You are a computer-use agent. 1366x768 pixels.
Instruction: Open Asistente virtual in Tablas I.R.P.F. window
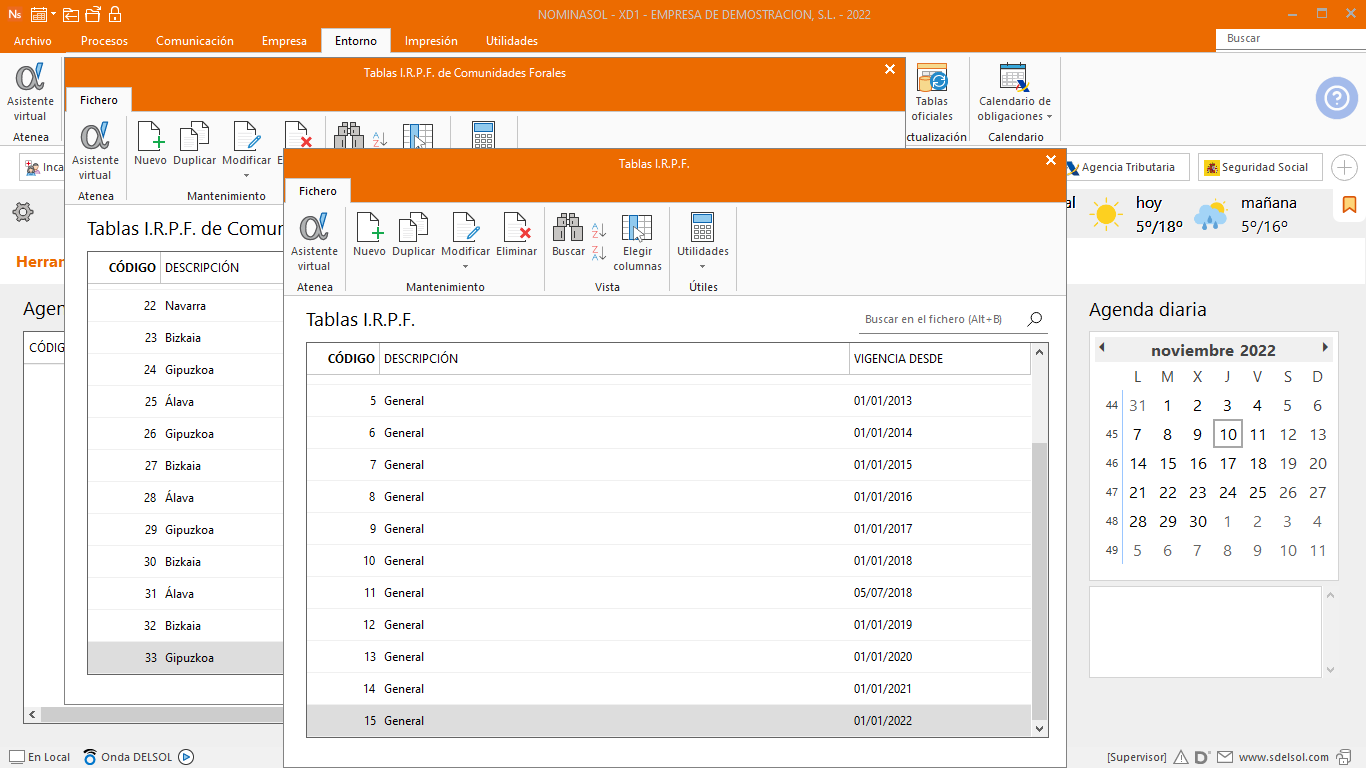click(x=314, y=240)
